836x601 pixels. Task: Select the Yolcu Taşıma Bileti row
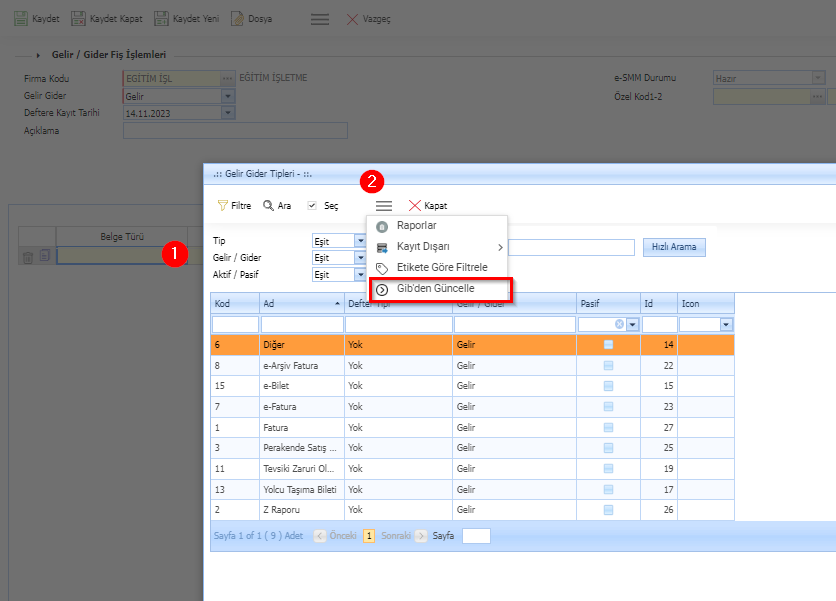pyautogui.click(x=472, y=489)
